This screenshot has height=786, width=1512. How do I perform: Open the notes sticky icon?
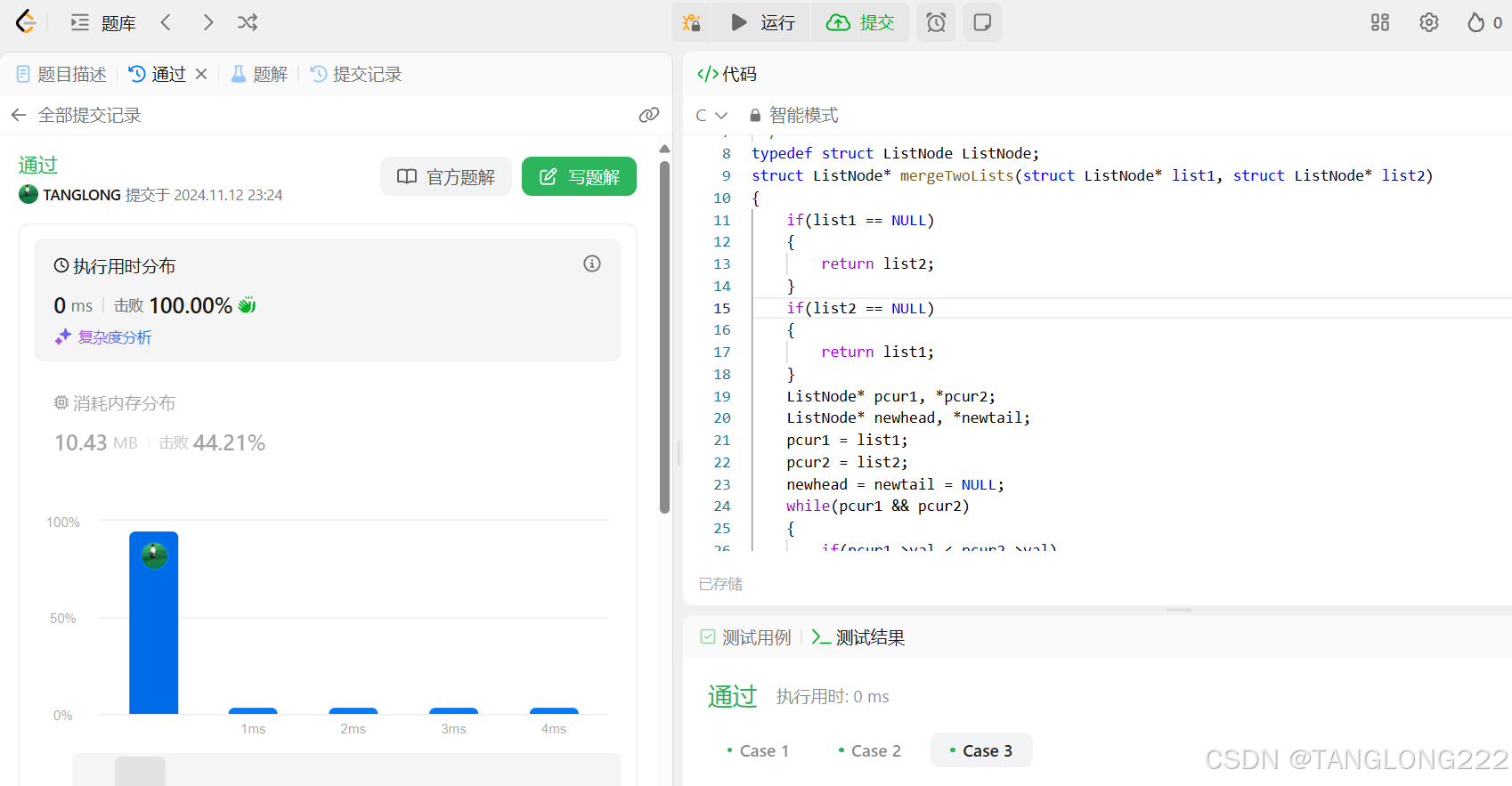[x=982, y=22]
